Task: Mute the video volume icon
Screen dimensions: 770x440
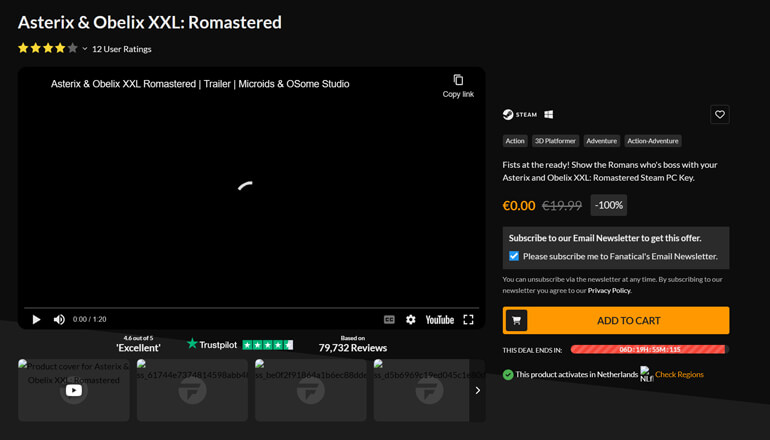Action: click(59, 320)
